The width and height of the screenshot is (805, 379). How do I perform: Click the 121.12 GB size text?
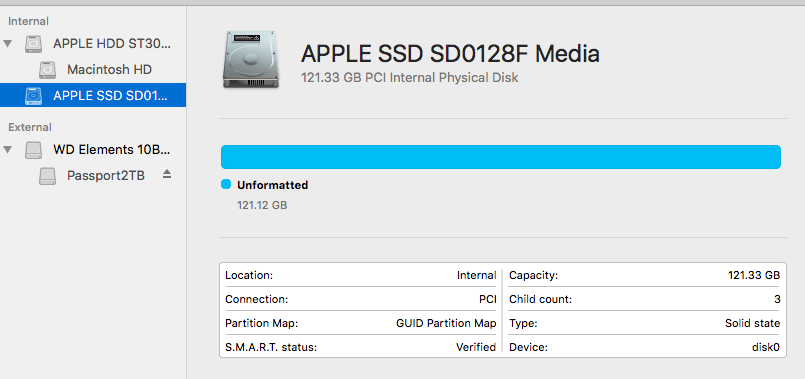262,205
